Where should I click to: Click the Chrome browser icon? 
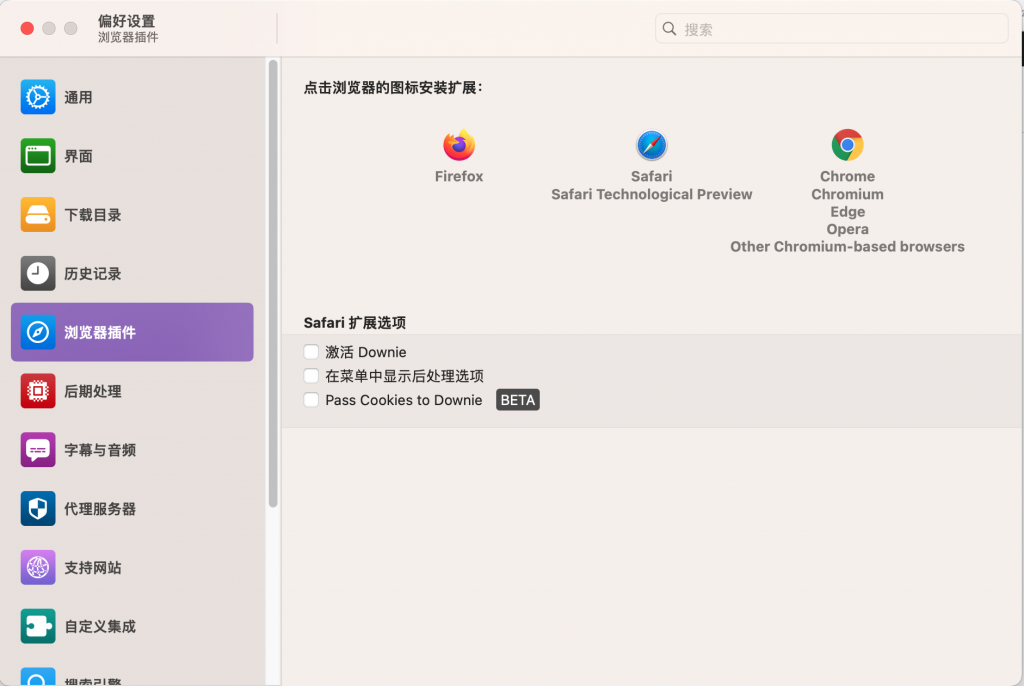click(847, 146)
